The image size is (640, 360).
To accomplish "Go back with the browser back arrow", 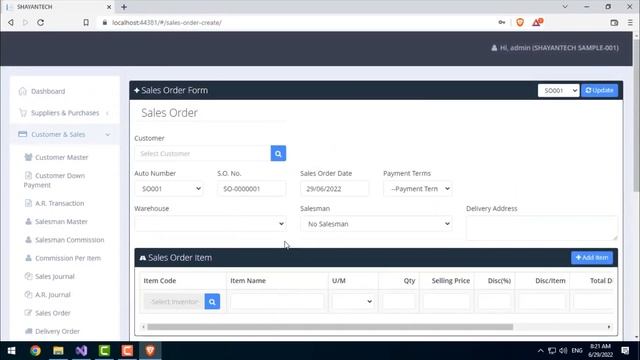I will tap(11, 22).
